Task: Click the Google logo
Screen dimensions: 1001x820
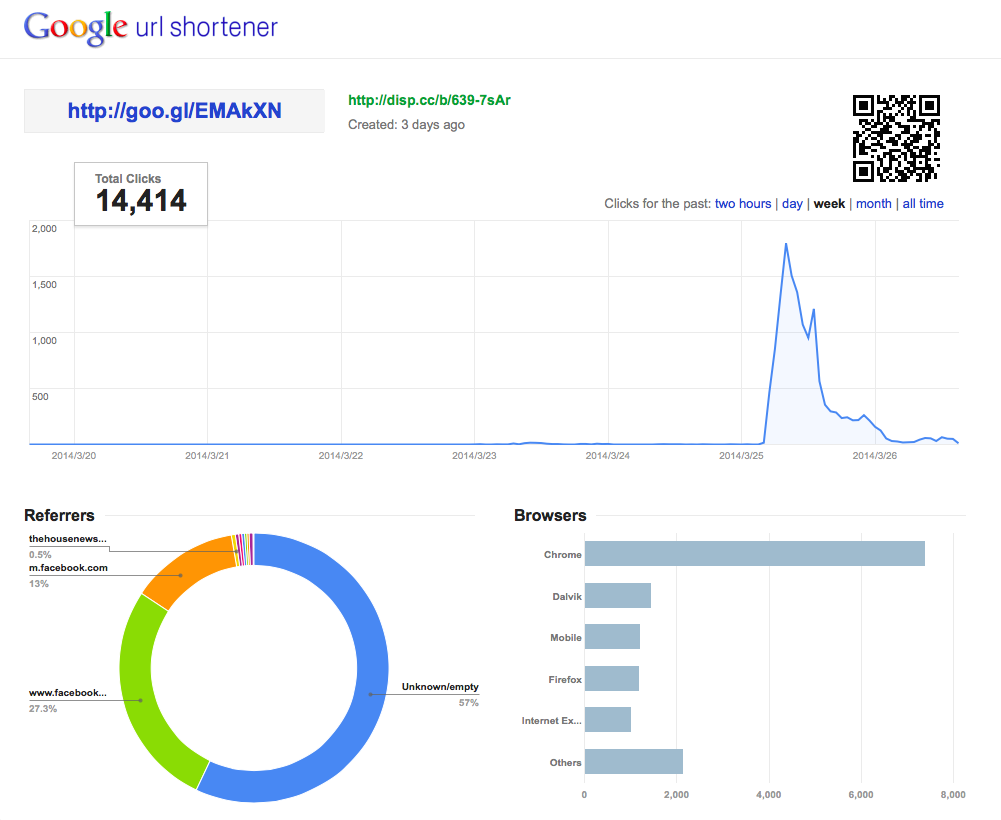Action: click(75, 28)
